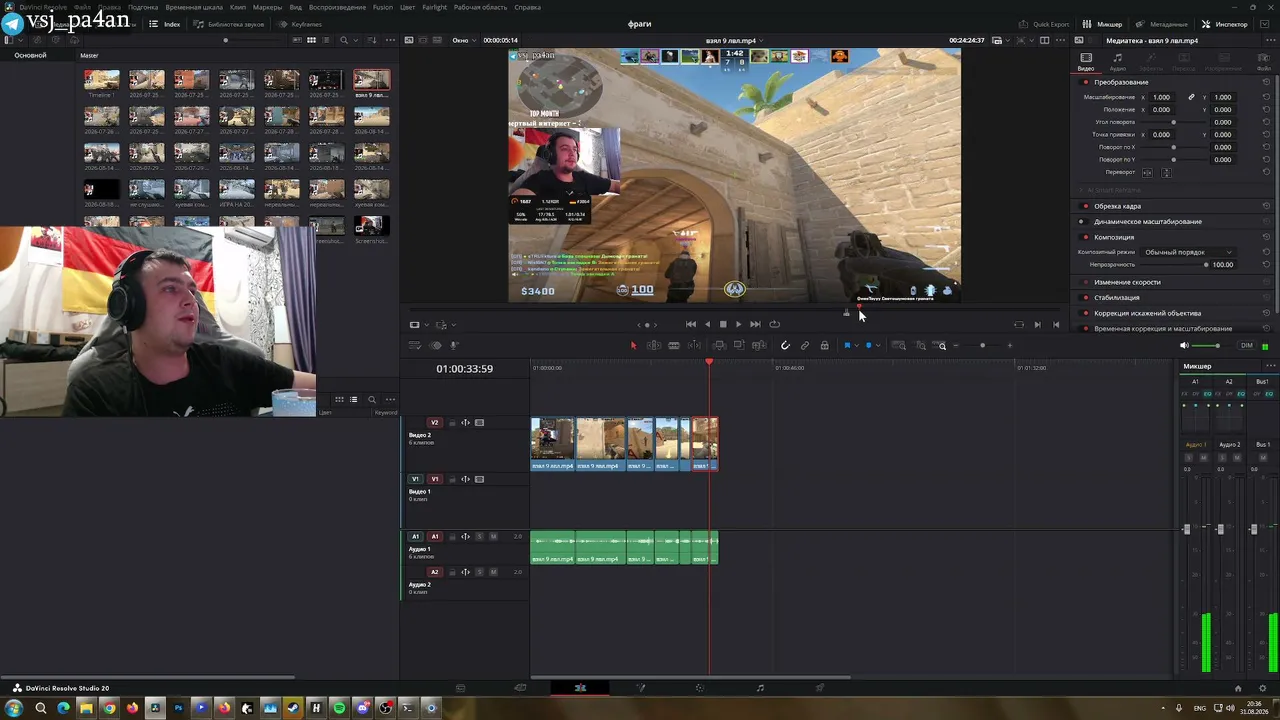Viewport: 1280px width, 720px height.
Task: Open Композитный режим dropdown
Action: [x=1188, y=252]
